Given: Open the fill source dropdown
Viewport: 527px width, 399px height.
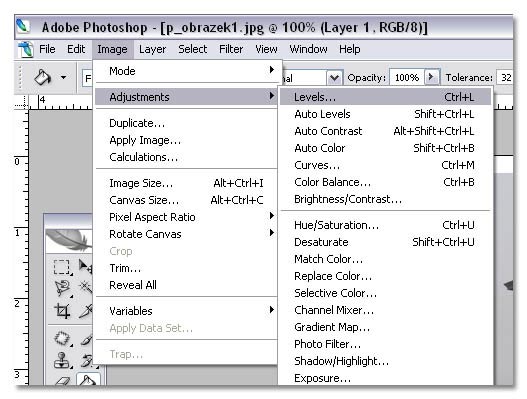Looking at the screenshot, I should pyautogui.click(x=87, y=78).
